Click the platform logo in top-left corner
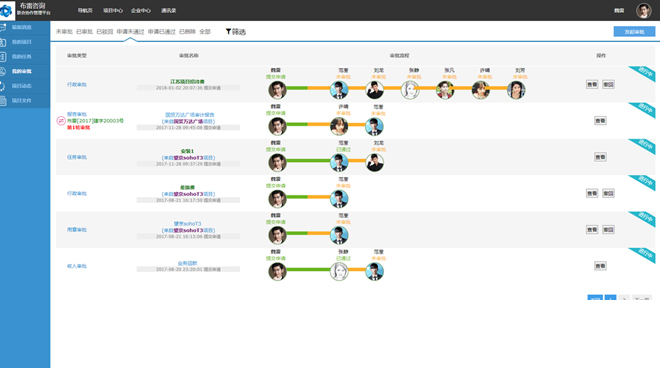 coord(7,11)
